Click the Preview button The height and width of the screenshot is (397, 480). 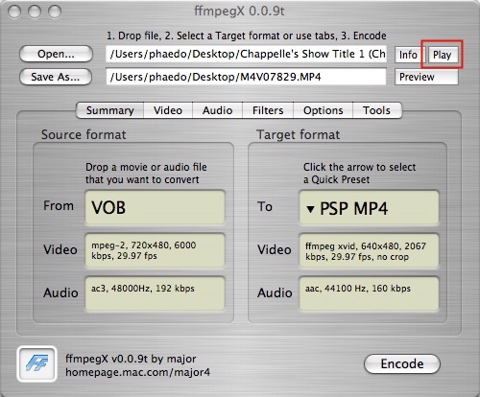(427, 77)
